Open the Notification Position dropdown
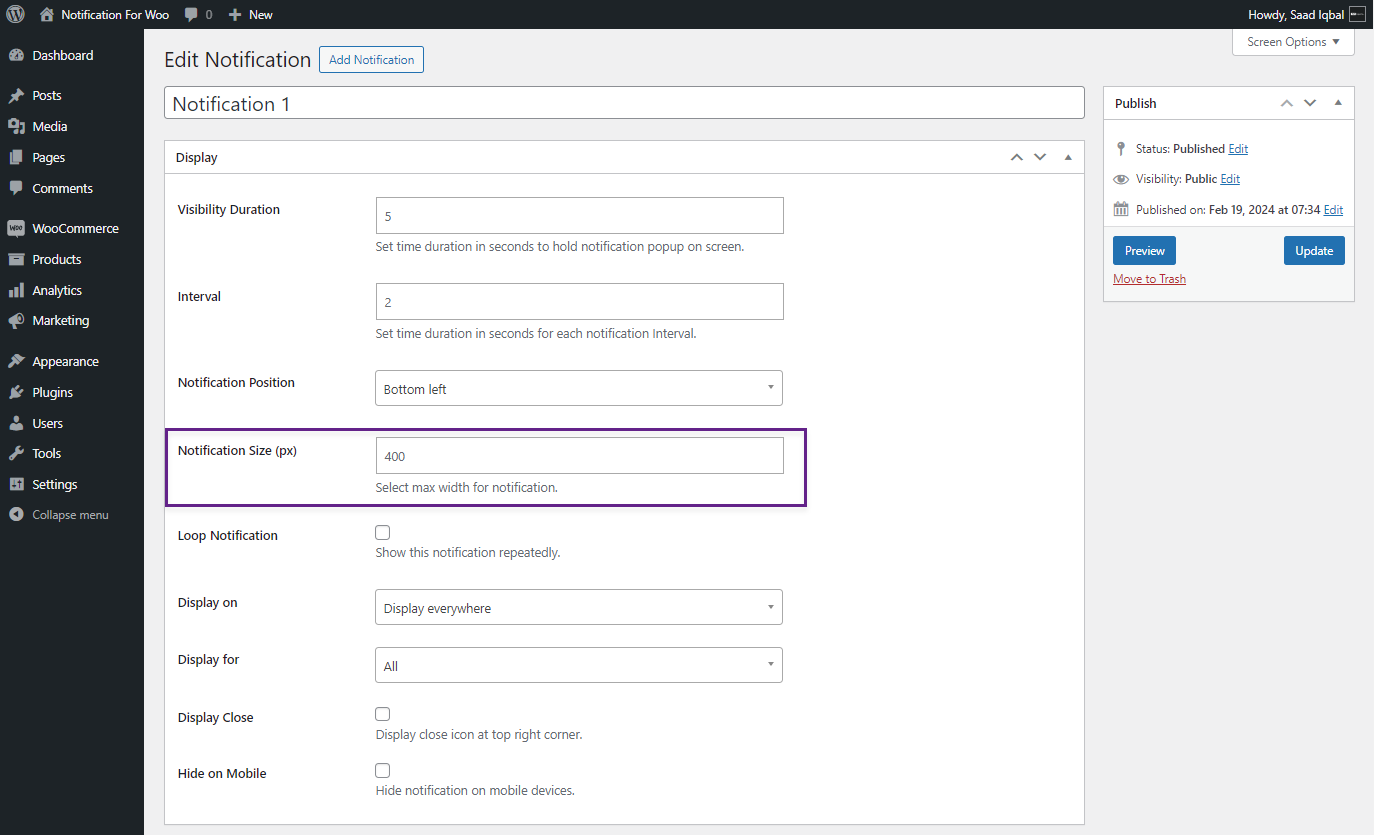Image resolution: width=1374 pixels, height=835 pixels. (x=579, y=389)
